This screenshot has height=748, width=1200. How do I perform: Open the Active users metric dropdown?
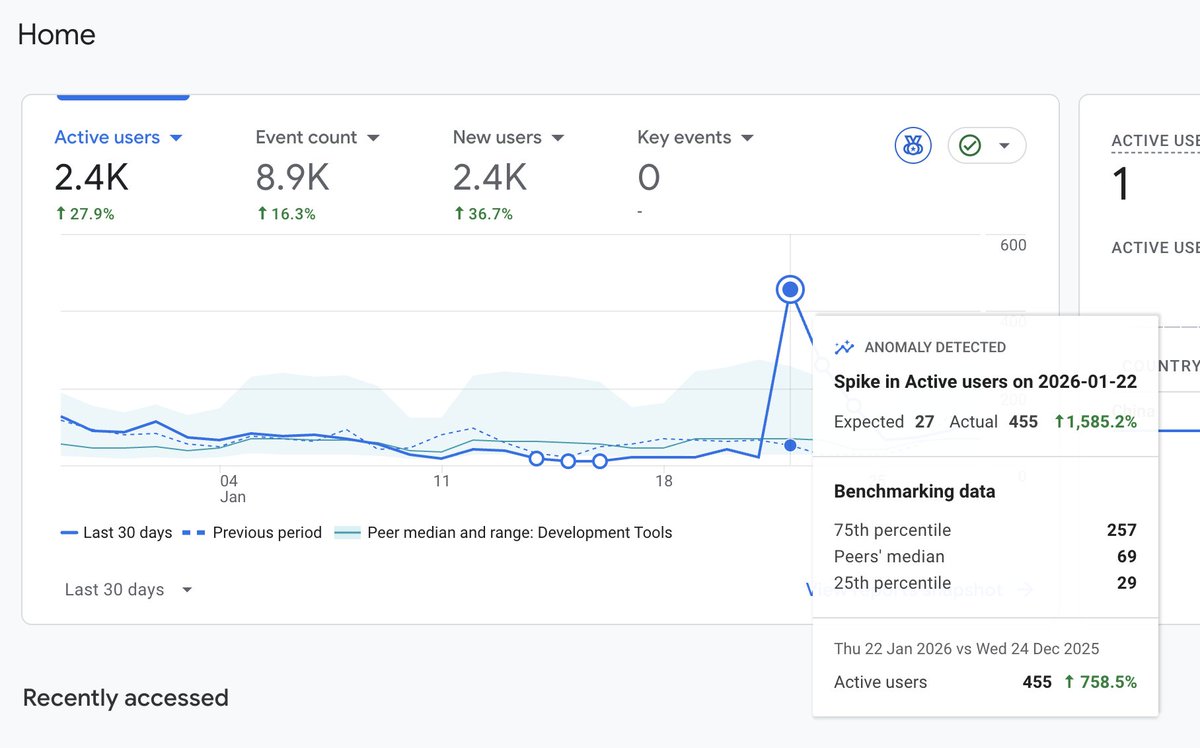coord(119,137)
